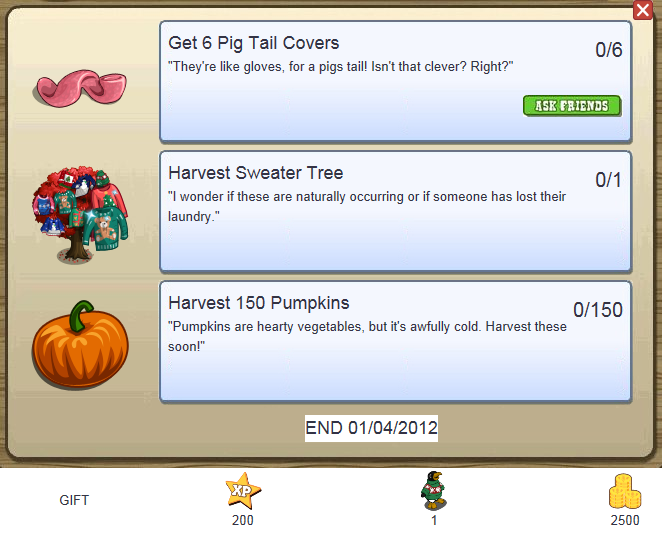662x533 pixels.
Task: Click the penguin in sweater reward icon
Action: point(434,490)
